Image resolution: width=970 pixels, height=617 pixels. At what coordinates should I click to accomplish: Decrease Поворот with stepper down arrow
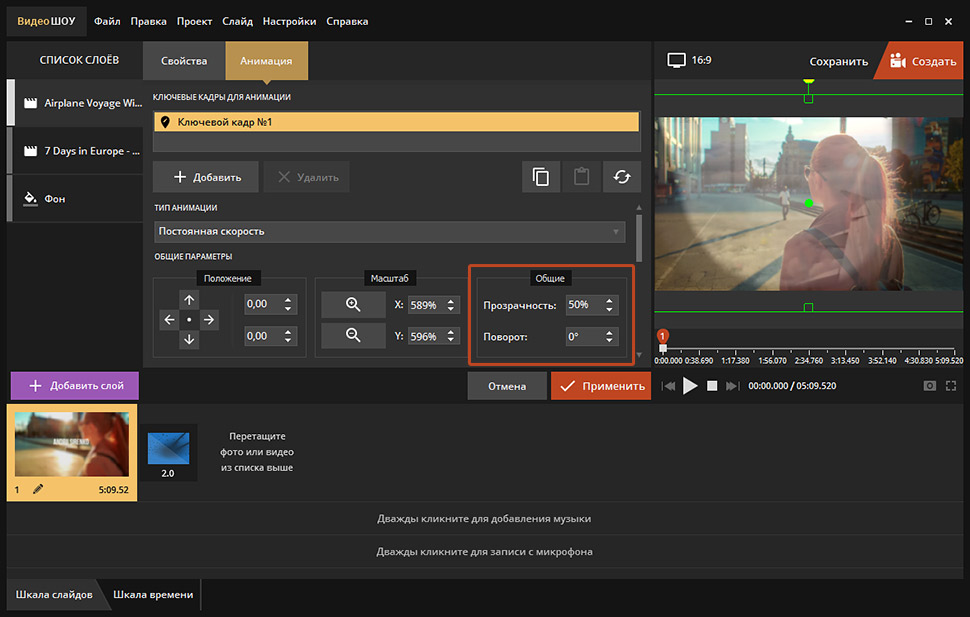[609, 341]
